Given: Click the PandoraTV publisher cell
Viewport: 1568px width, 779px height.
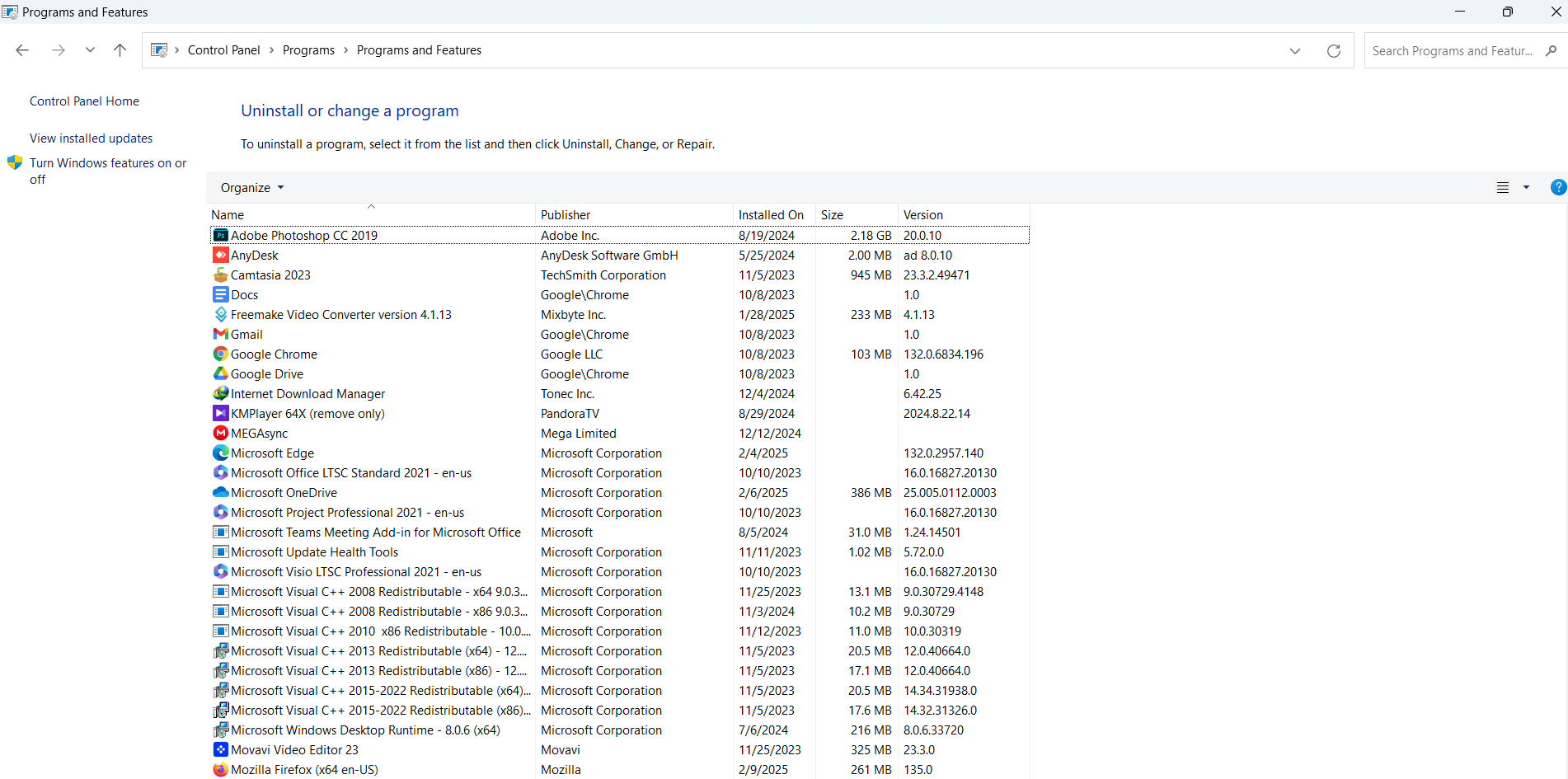Looking at the screenshot, I should 570,414.
